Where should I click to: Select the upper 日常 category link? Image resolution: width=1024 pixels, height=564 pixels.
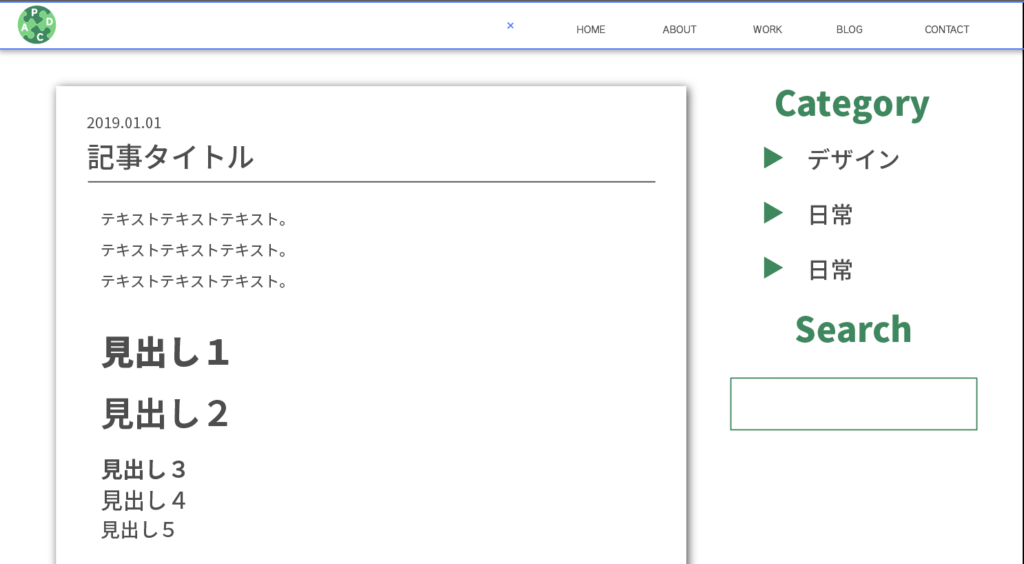(x=830, y=214)
